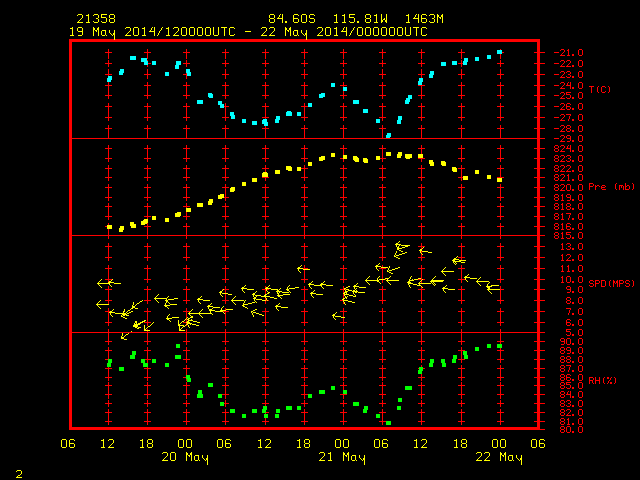Click the RH(%) humidity axis label
The height and width of the screenshot is (480, 640).
click(602, 380)
